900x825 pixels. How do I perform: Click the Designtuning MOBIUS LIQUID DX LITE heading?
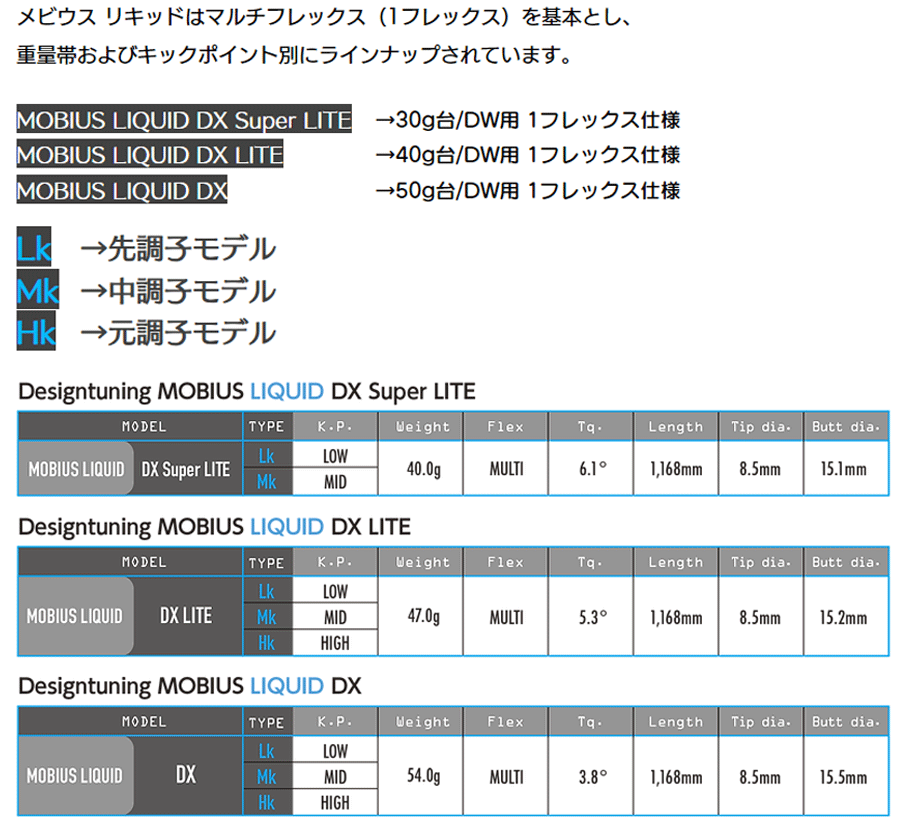215,527
